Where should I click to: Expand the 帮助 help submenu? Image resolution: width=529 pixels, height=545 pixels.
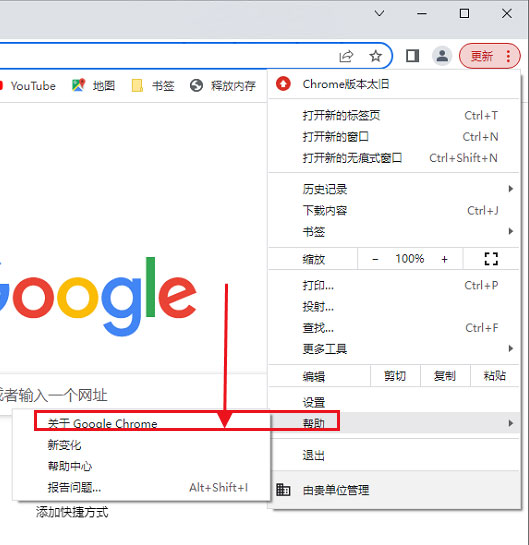394,423
